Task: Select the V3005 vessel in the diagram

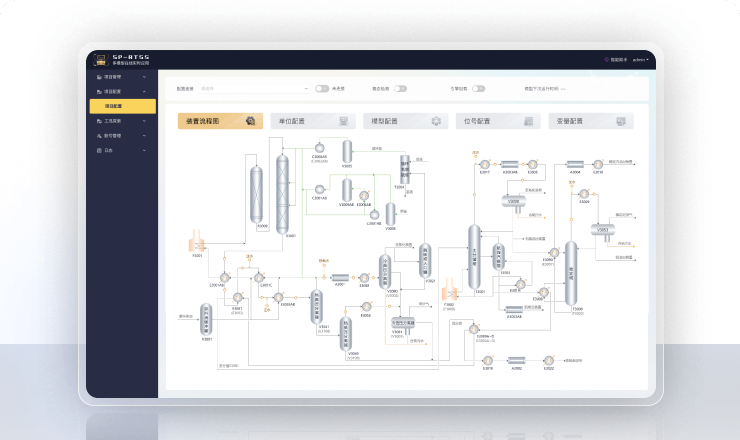Action: click(x=347, y=152)
